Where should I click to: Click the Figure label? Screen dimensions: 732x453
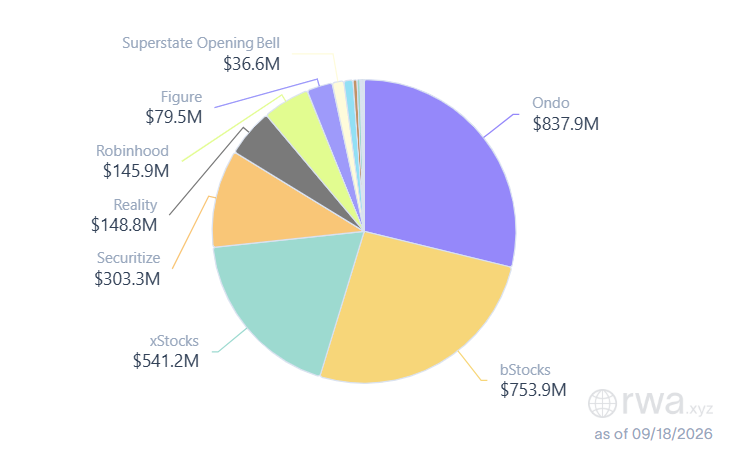click(182, 97)
